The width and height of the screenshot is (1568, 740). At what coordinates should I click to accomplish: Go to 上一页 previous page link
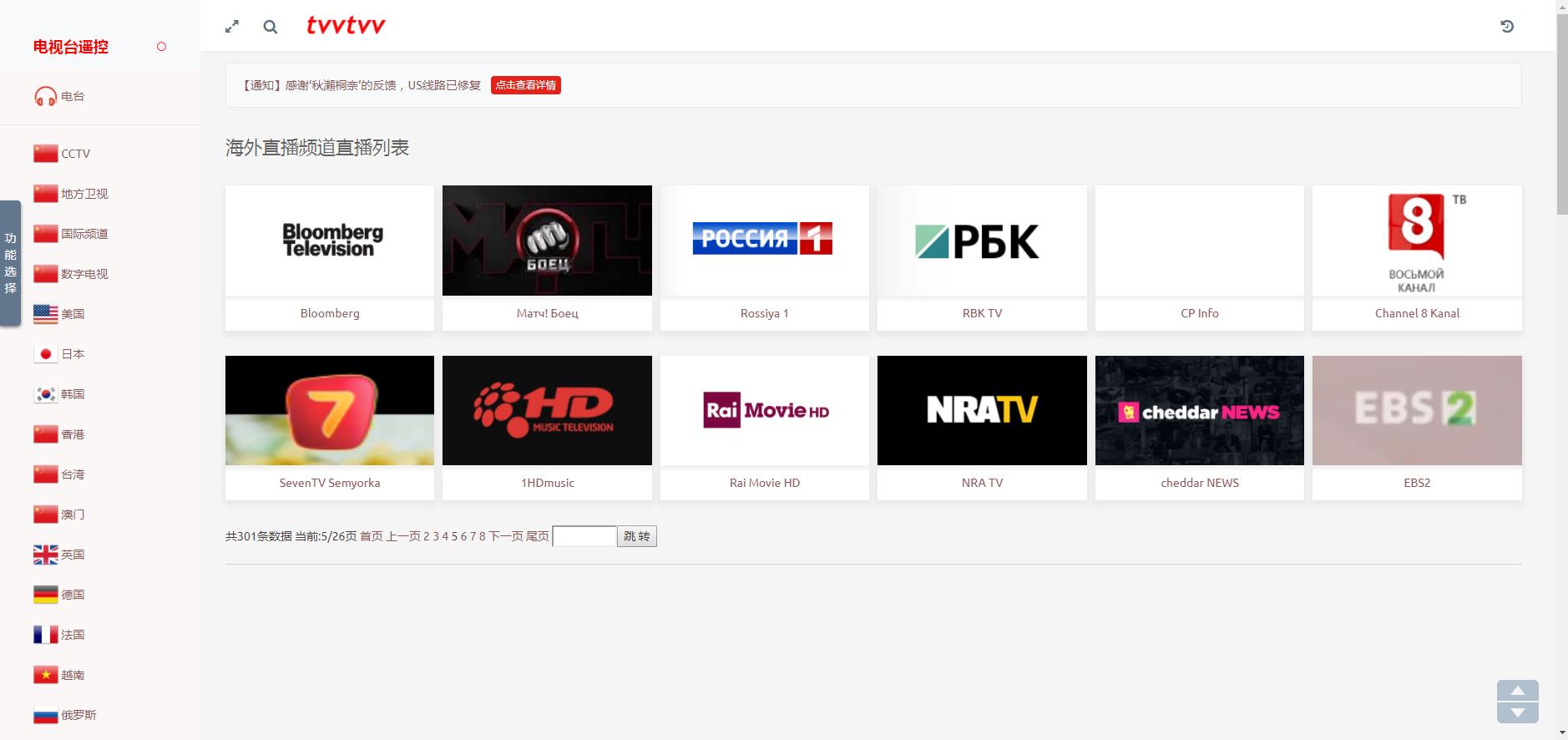(403, 536)
